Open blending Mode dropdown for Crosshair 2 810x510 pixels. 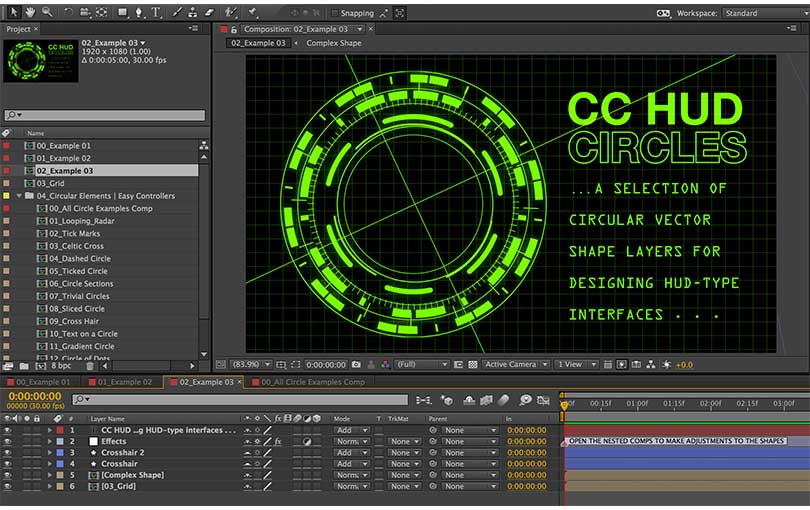[351, 453]
